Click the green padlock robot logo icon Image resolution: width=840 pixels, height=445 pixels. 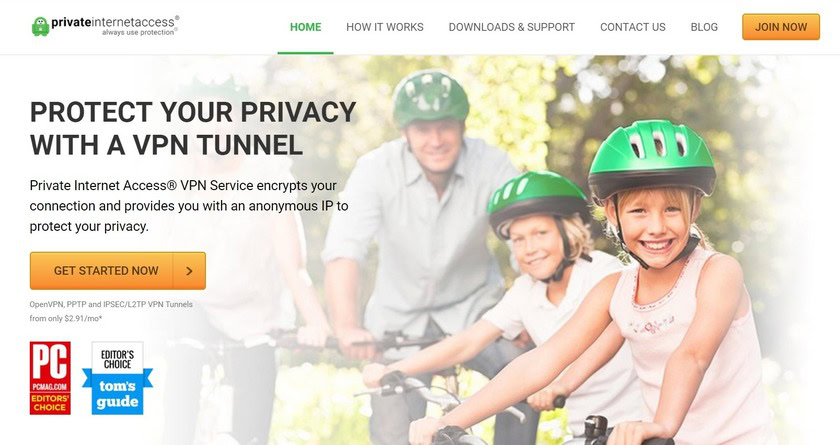click(40, 26)
